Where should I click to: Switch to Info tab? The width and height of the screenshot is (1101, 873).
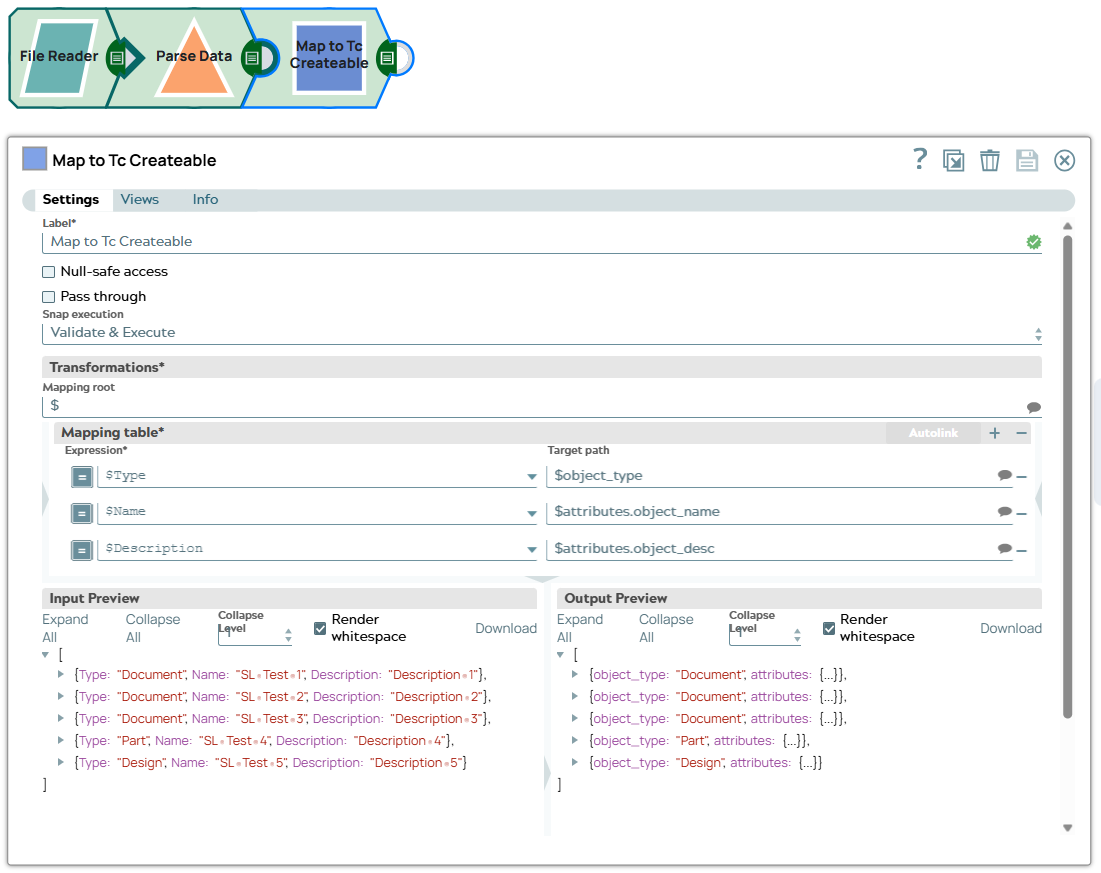pos(205,199)
